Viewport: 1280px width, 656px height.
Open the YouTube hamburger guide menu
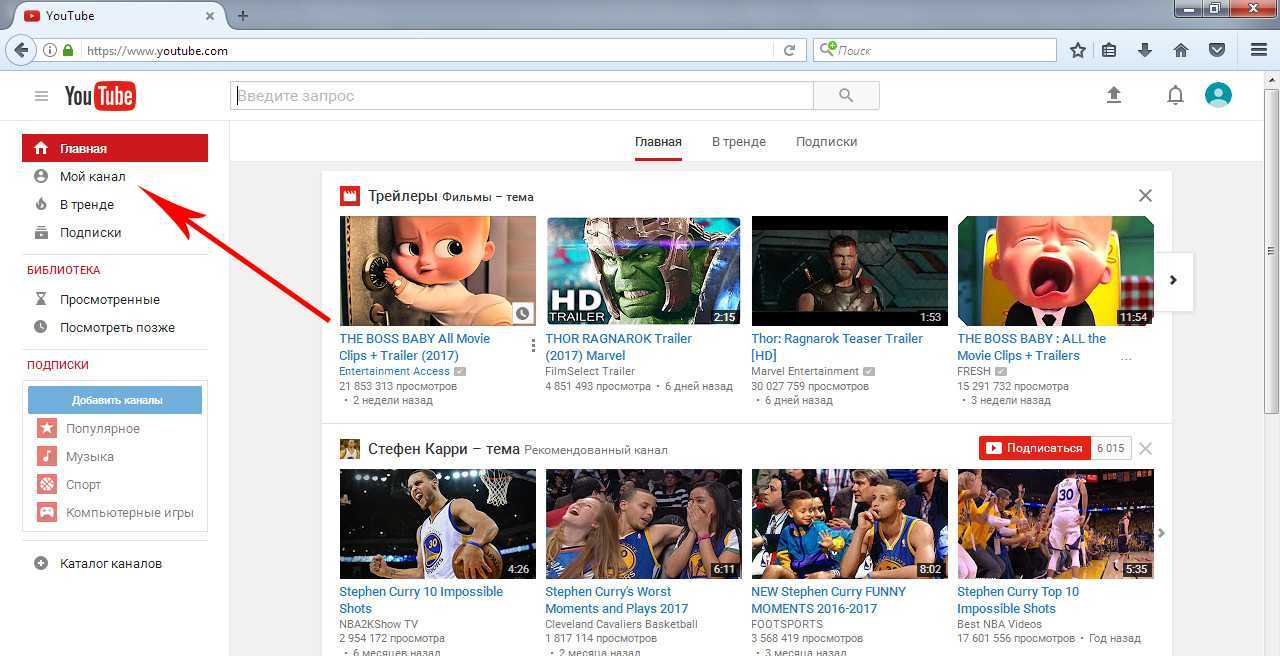pos(41,96)
